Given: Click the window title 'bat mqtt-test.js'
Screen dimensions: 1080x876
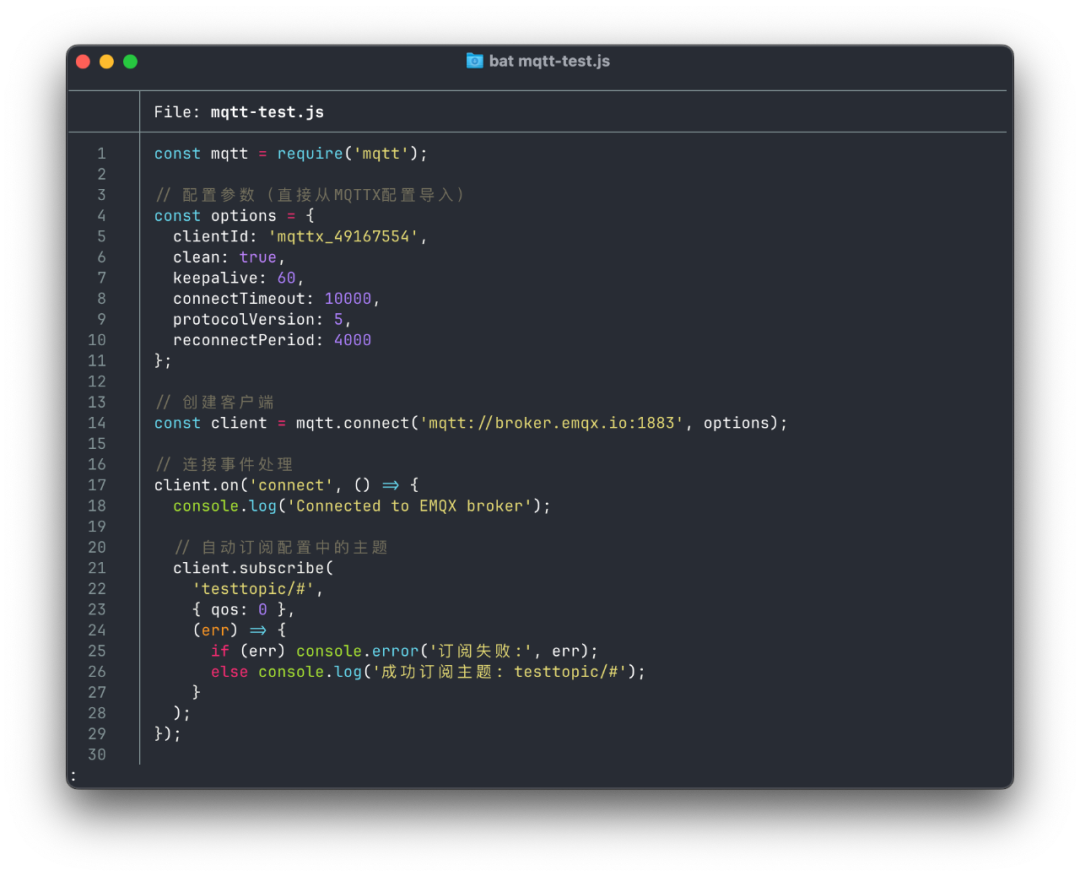Looking at the screenshot, I should pos(549,61).
